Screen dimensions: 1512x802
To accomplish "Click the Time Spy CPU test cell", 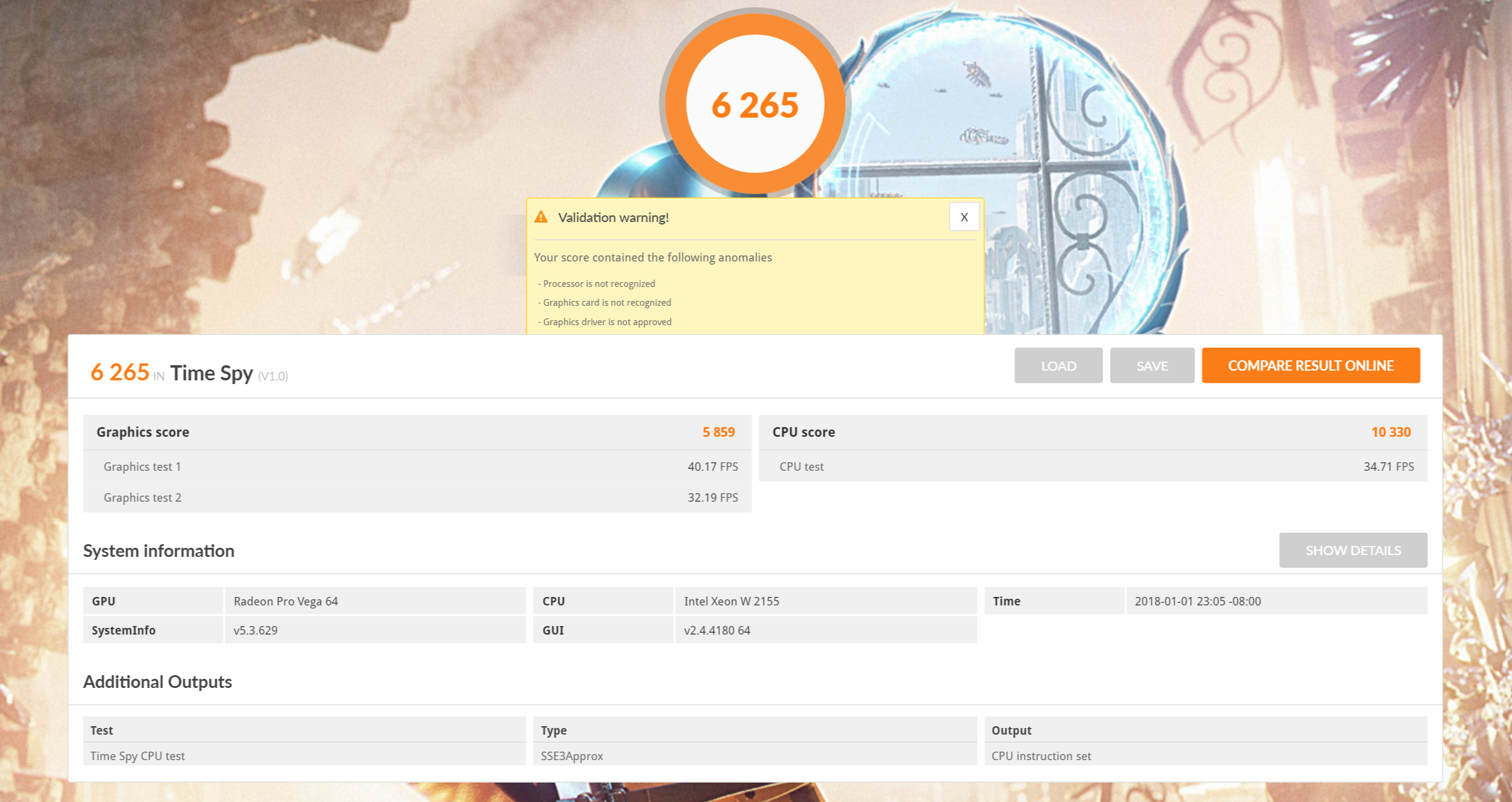I will pyautogui.click(x=304, y=755).
